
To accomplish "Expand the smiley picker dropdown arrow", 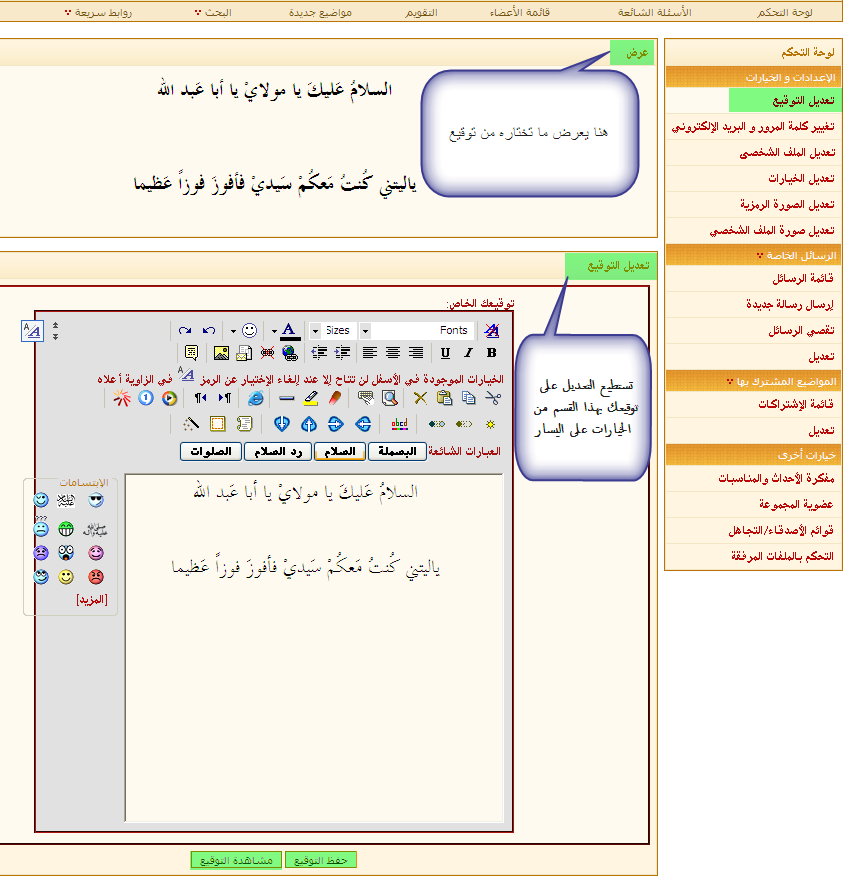I will point(233,330).
